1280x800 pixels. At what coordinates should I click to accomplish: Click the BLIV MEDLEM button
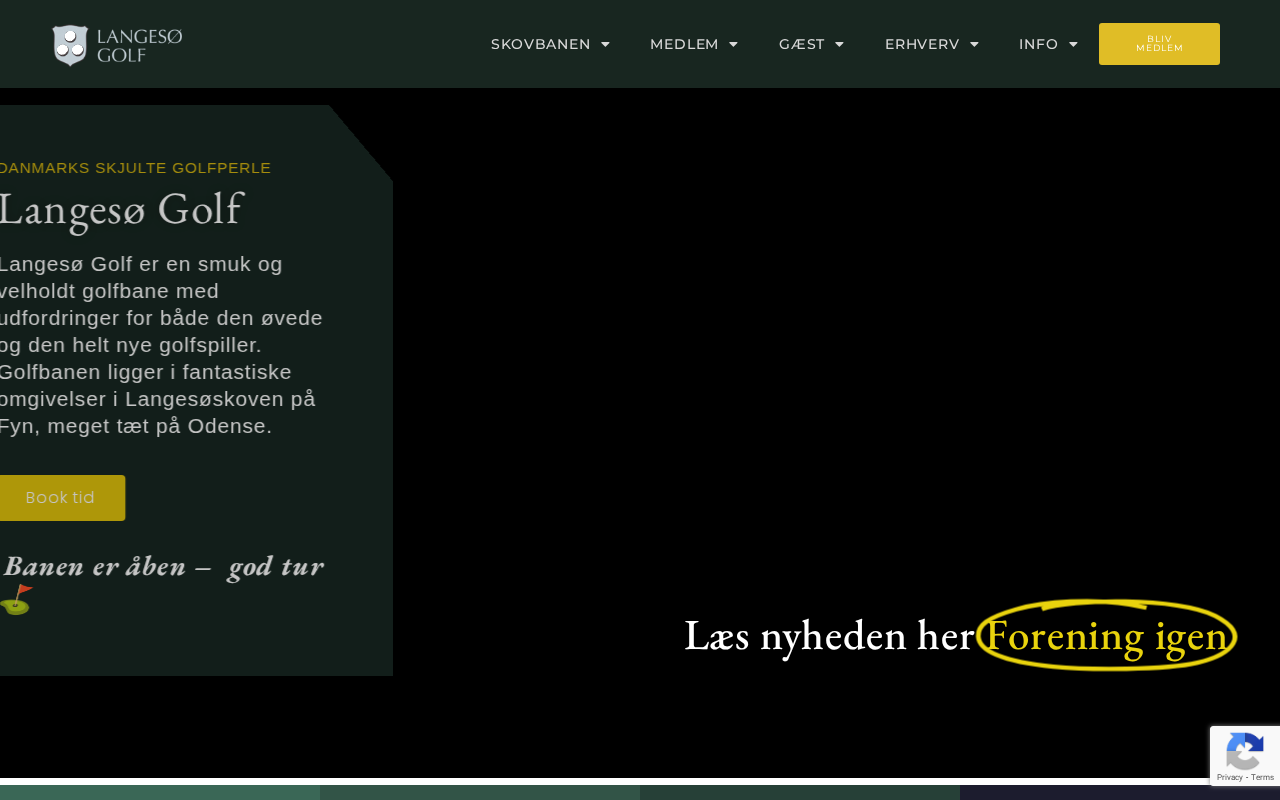pyautogui.click(x=1159, y=44)
